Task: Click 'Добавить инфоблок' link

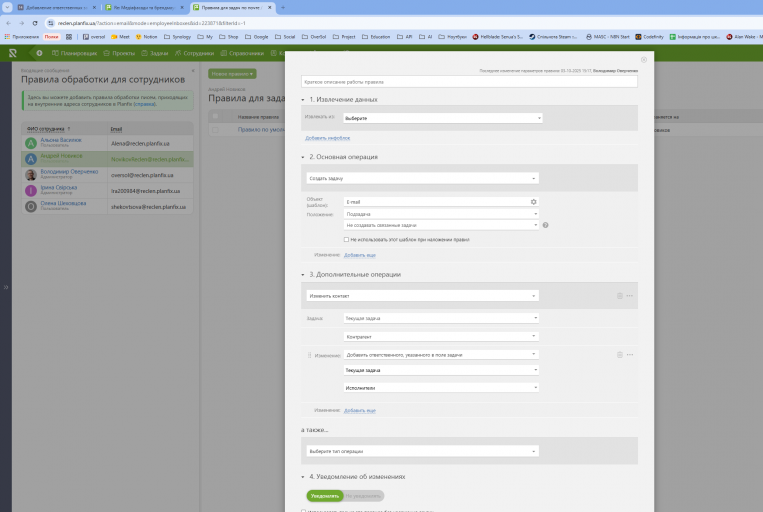Action: pyautogui.click(x=327, y=138)
